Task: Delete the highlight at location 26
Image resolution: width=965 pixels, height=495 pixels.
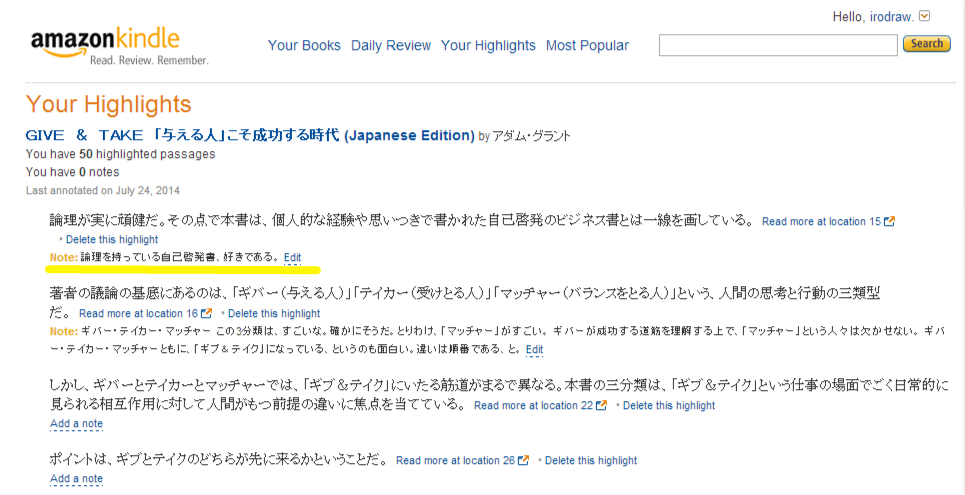Action: 591,461
